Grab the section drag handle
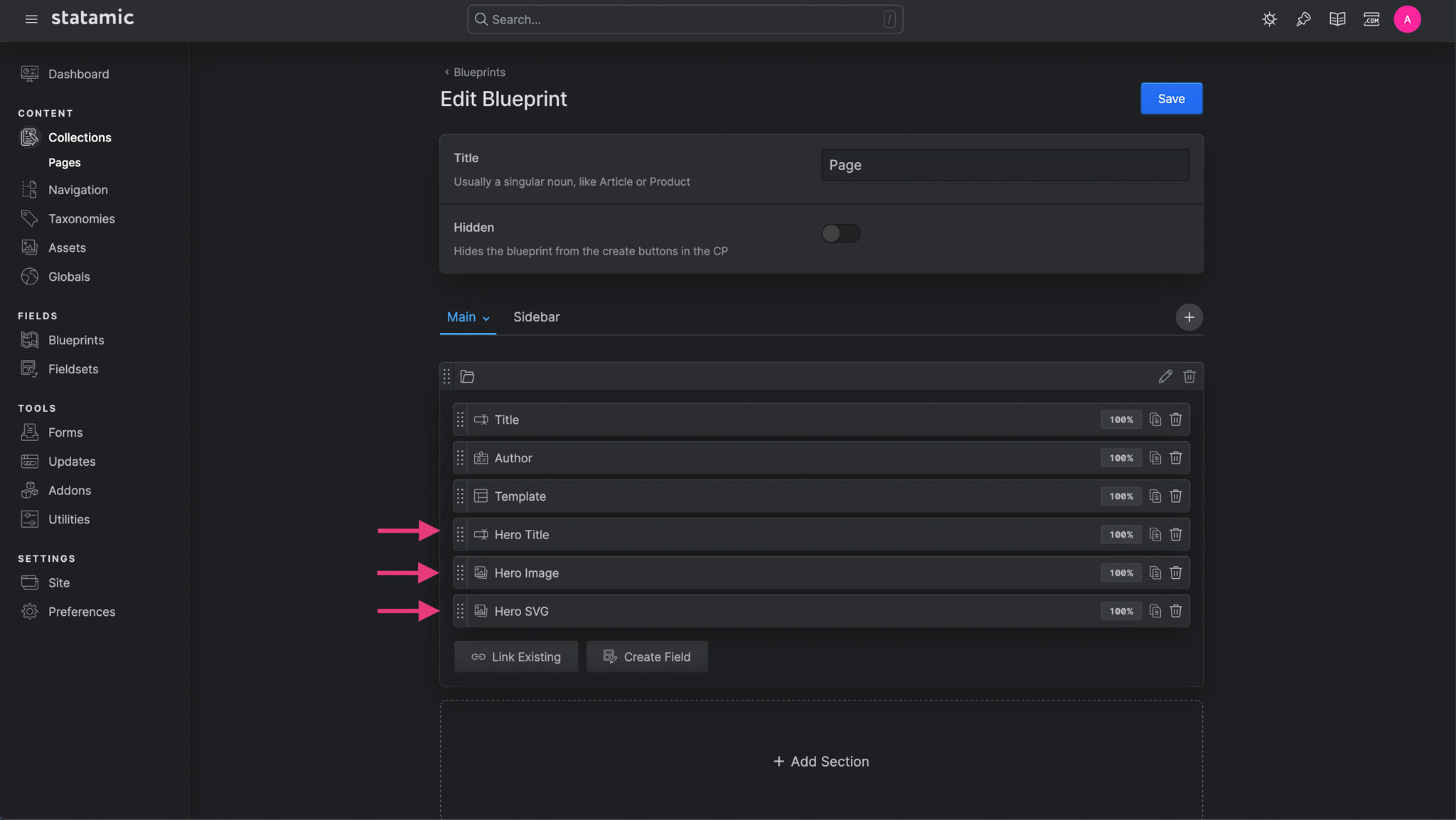 [446, 376]
